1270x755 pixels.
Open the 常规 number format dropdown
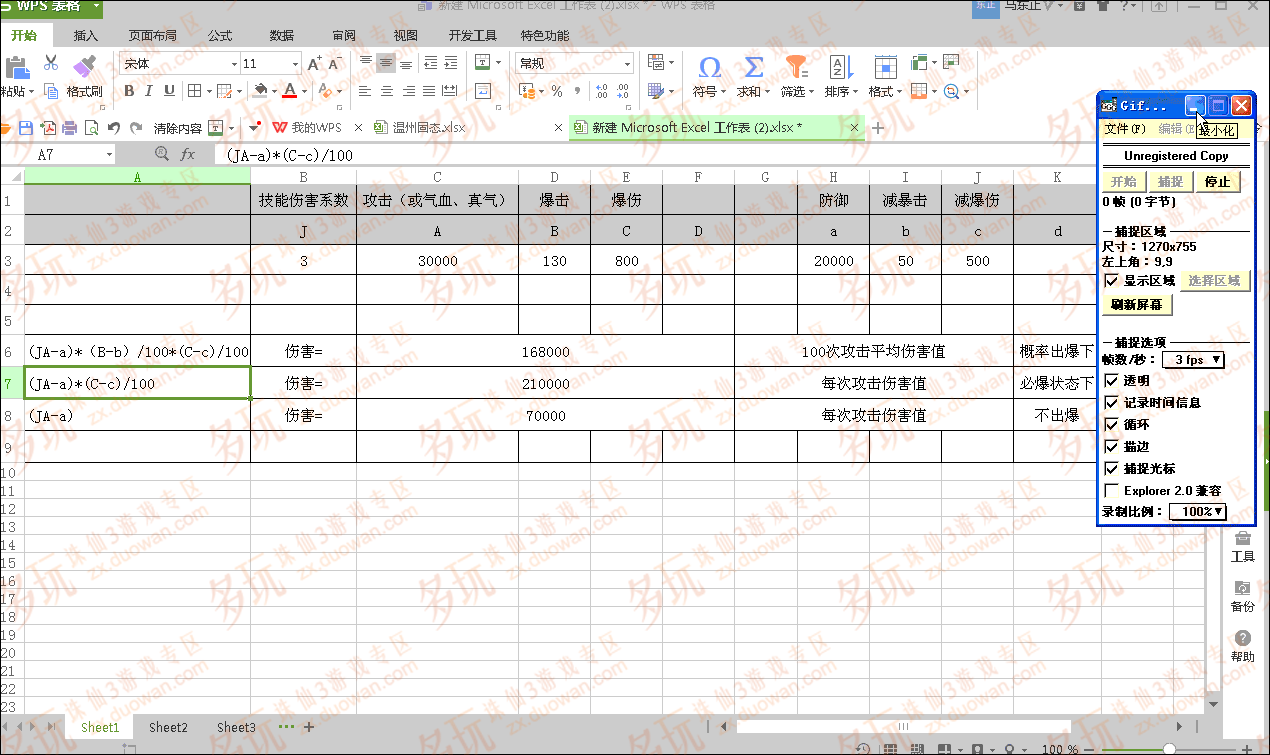point(628,64)
